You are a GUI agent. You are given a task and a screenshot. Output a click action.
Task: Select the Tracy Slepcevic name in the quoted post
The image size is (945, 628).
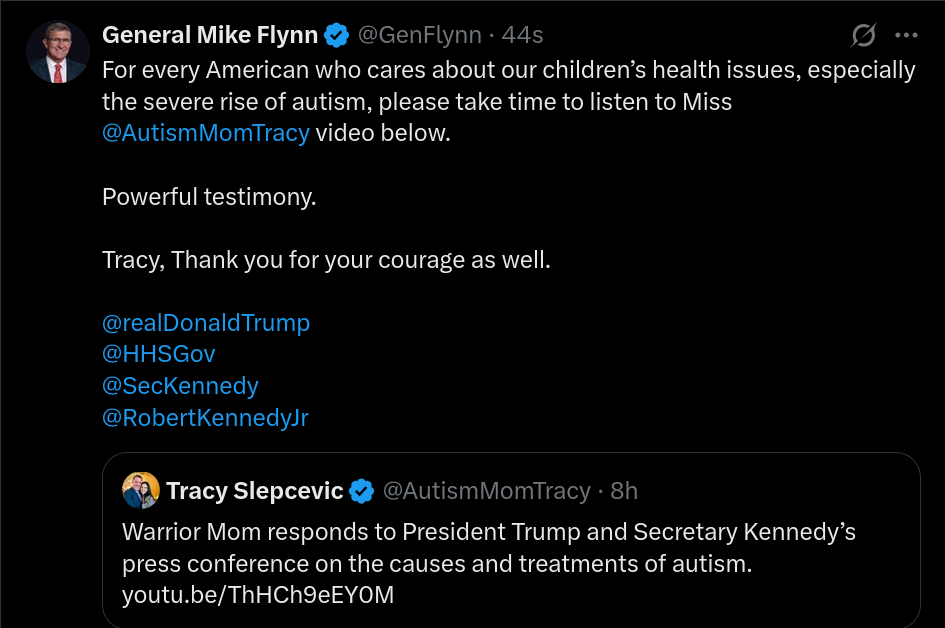point(255,491)
